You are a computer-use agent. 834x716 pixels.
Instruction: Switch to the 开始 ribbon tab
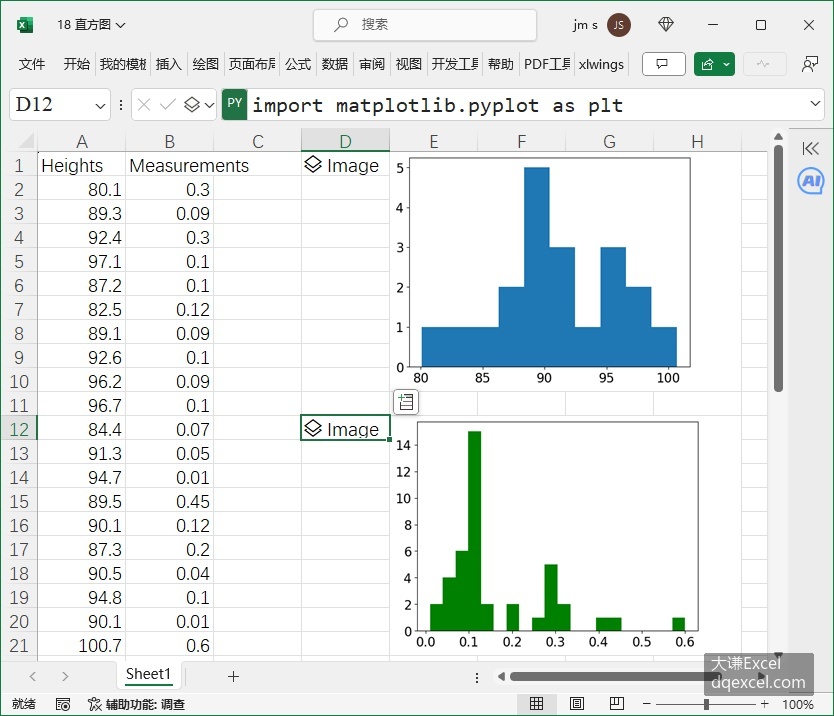[x=77, y=64]
